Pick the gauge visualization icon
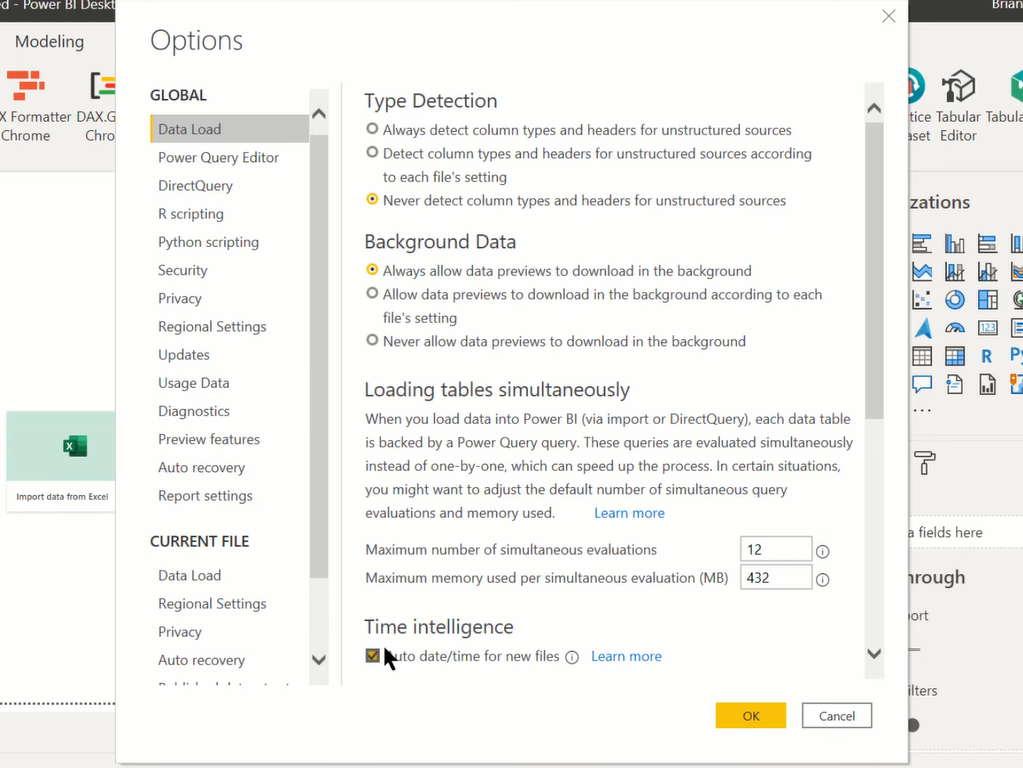Screen dimensions: 1023x768 tap(954, 328)
